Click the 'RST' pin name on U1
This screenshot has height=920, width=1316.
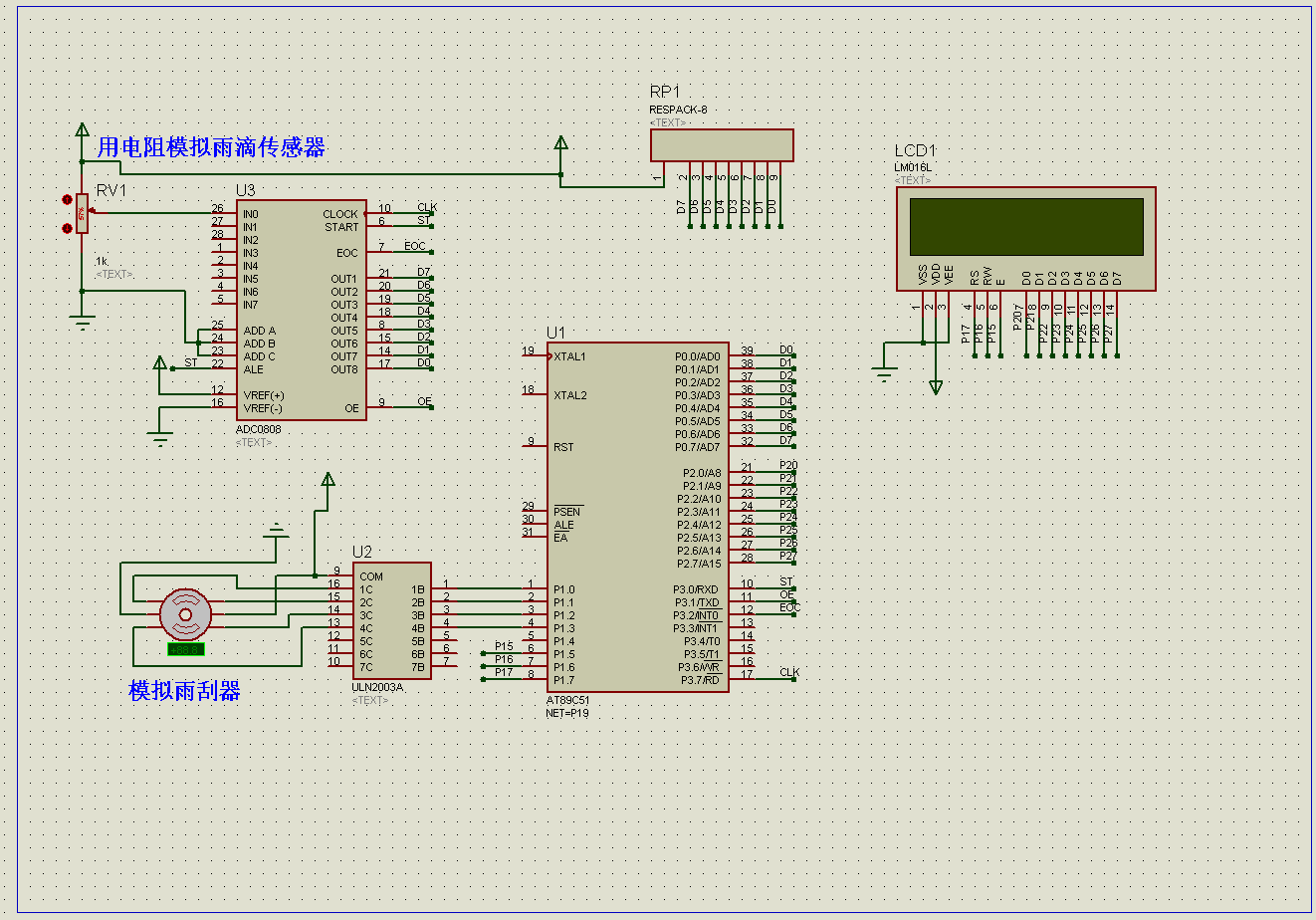tap(563, 447)
